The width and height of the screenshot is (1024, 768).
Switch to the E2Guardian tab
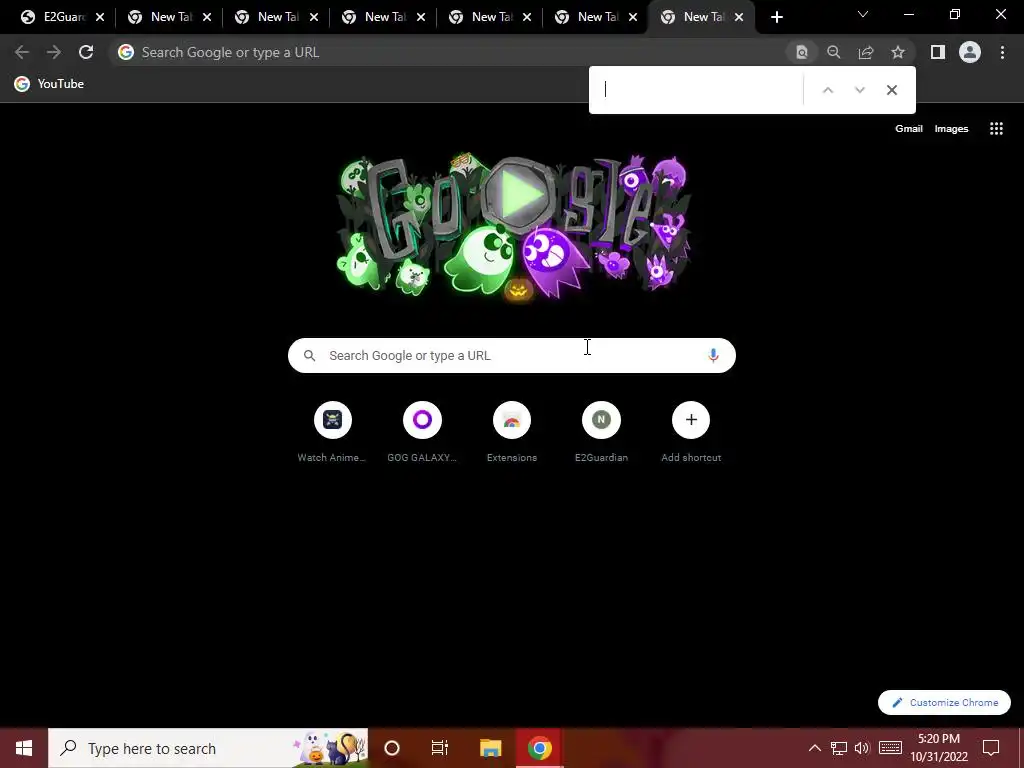pyautogui.click(x=56, y=17)
